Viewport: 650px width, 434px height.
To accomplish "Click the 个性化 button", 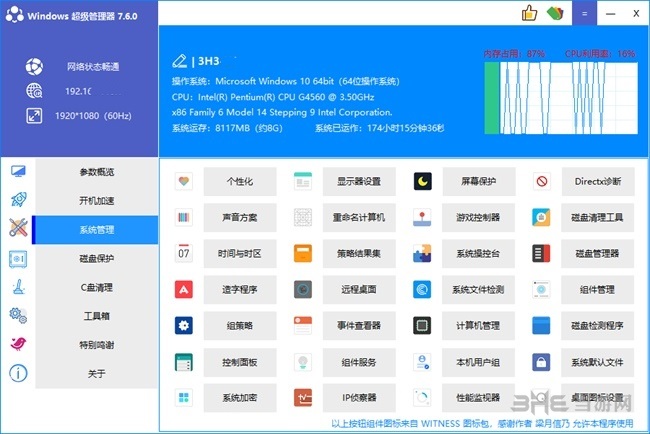I will click(x=240, y=181).
